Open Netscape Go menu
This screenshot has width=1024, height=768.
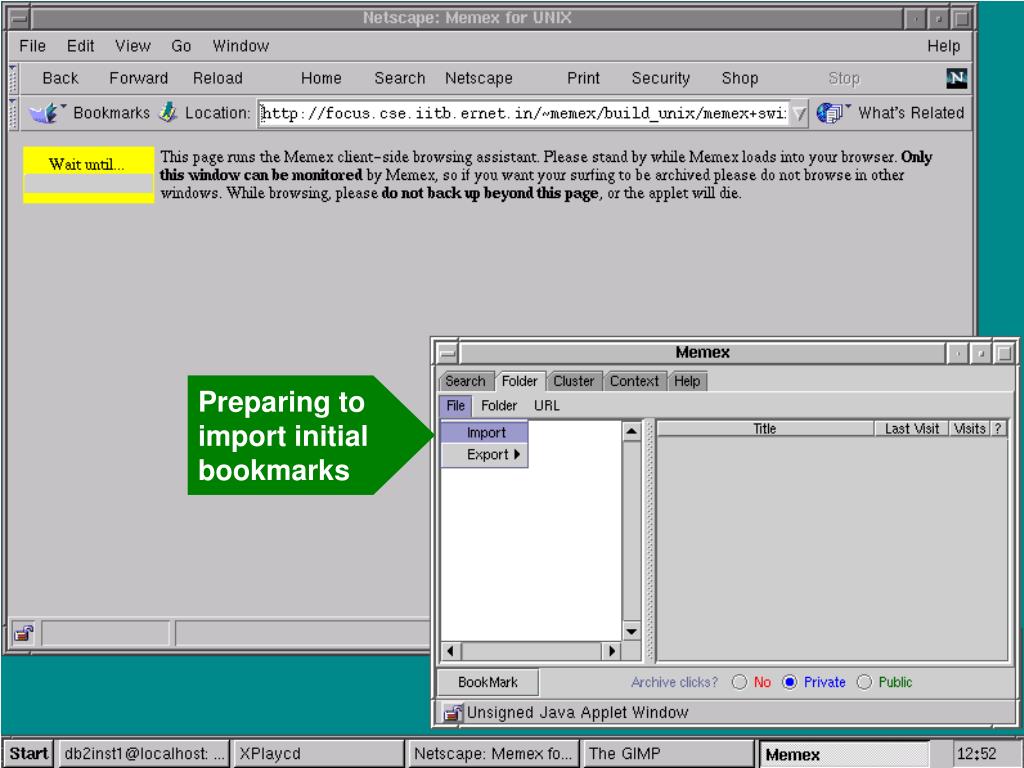pyautogui.click(x=181, y=46)
